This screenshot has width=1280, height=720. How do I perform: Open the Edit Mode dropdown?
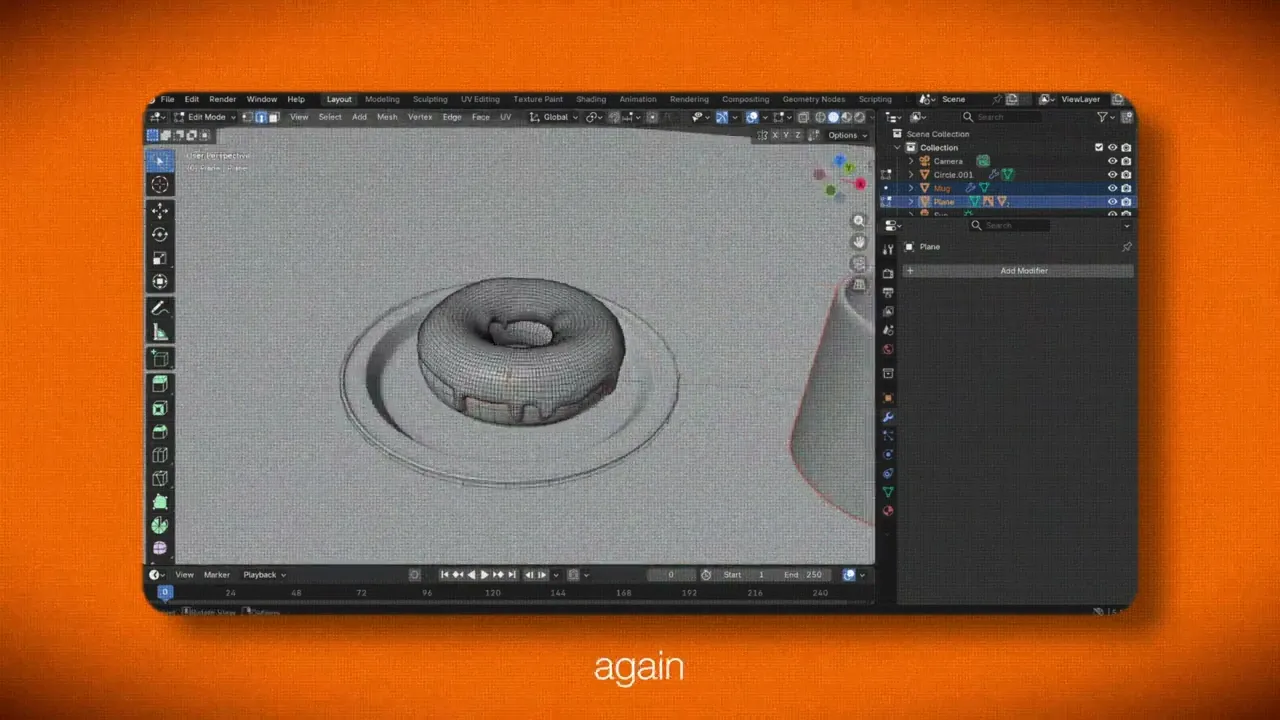pyautogui.click(x=205, y=117)
